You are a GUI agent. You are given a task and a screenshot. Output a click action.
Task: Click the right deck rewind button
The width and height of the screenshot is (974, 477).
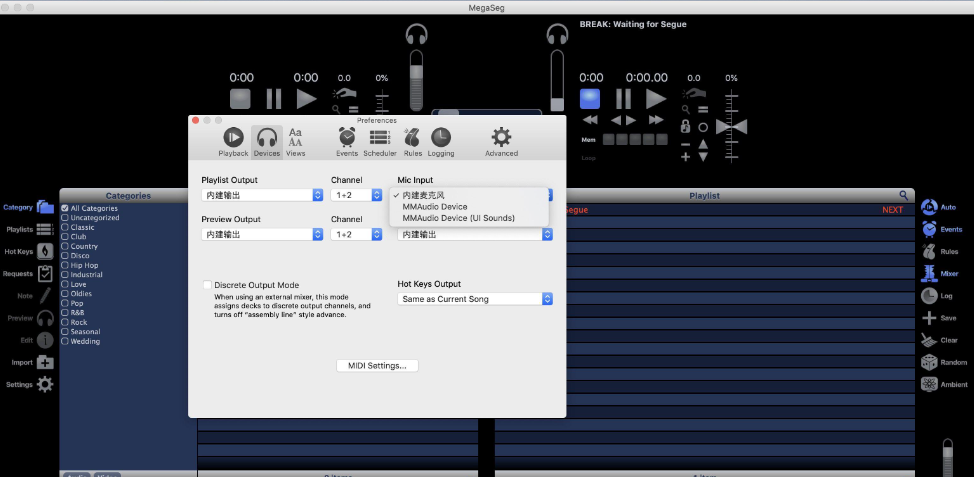pyautogui.click(x=590, y=120)
